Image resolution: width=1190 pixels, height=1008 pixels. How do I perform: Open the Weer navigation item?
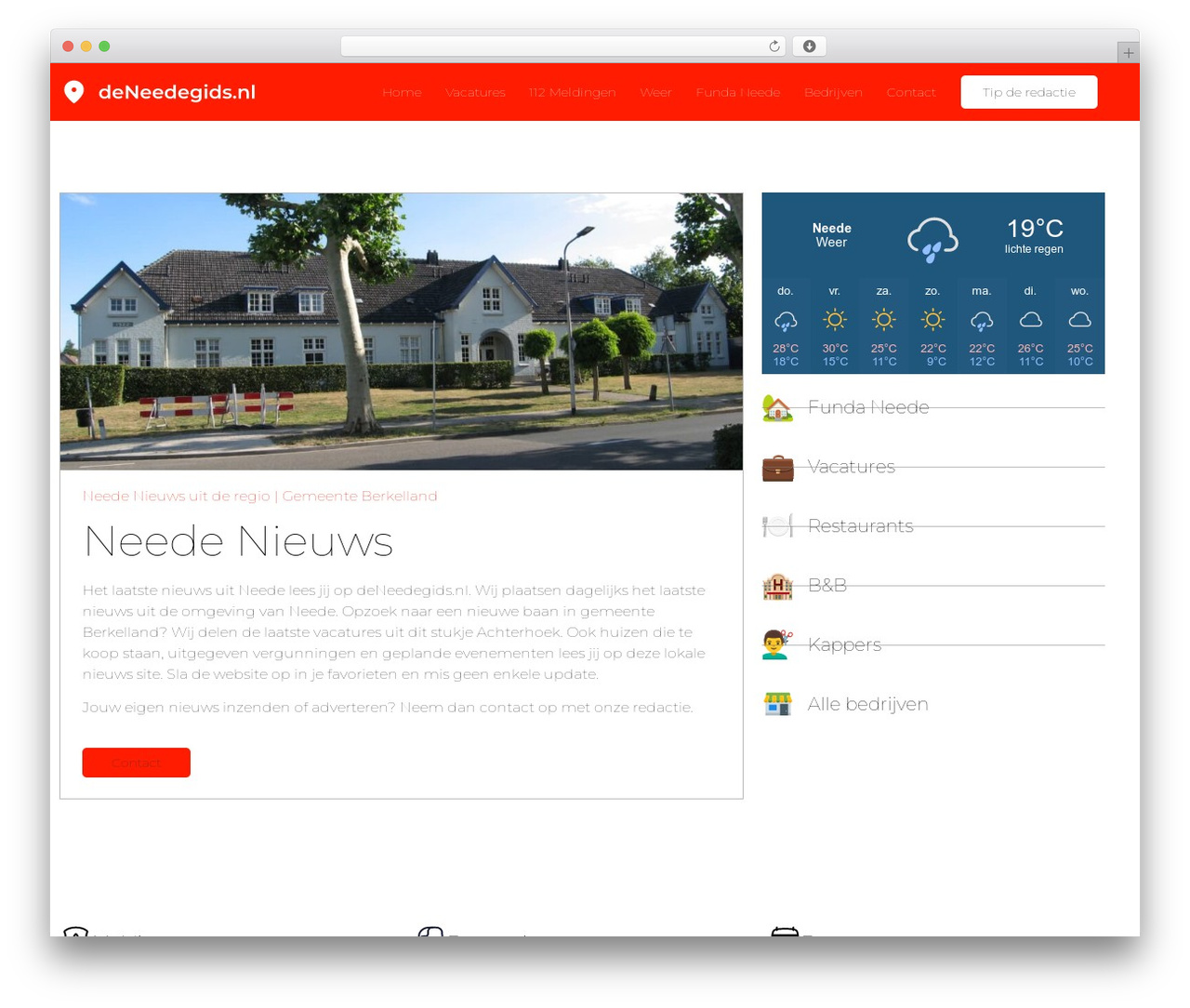pyautogui.click(x=655, y=92)
